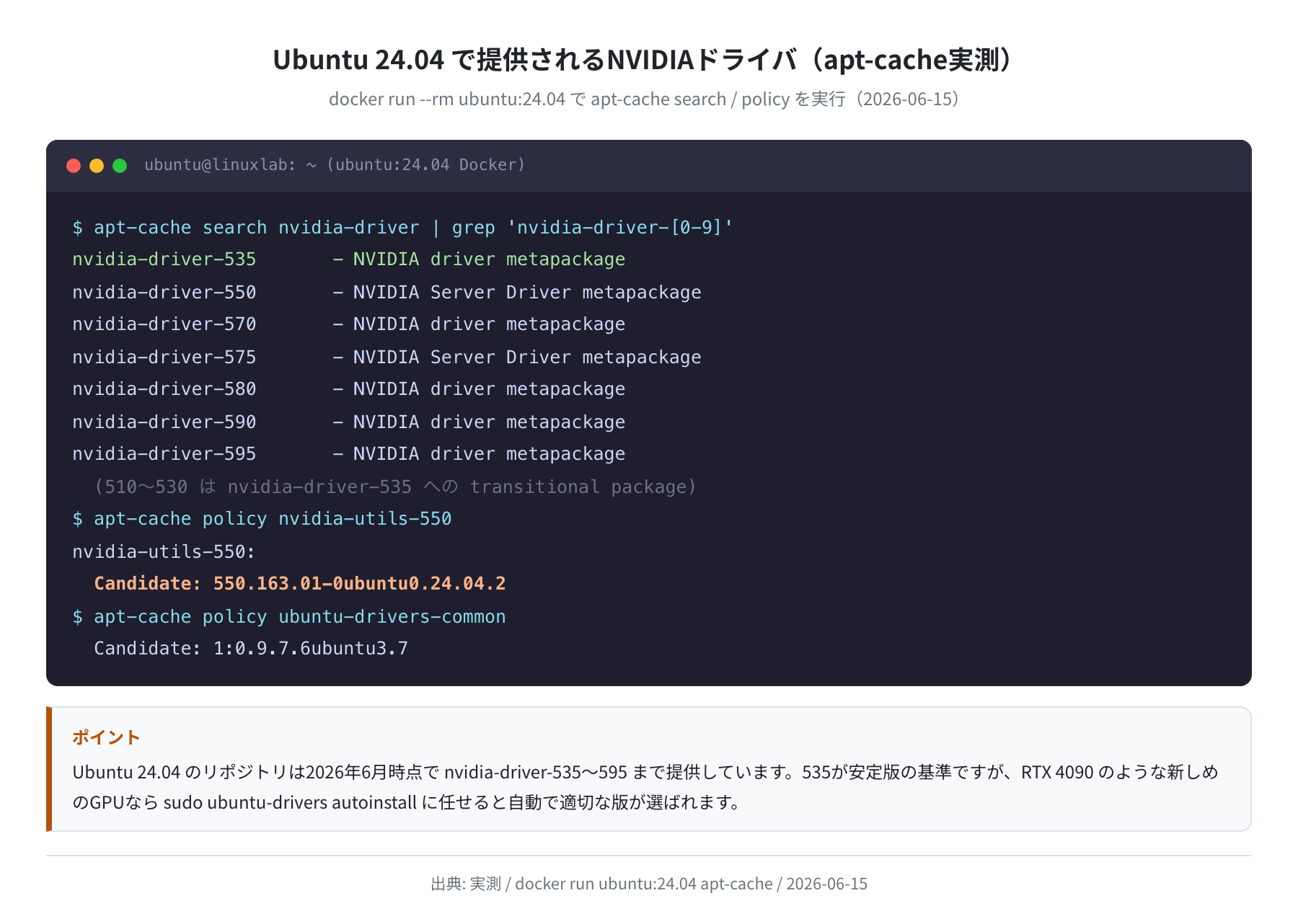Image resolution: width=1298 pixels, height=924 pixels.
Task: Select the terminal title ubuntu@linuxlab text
Action: click(x=335, y=165)
